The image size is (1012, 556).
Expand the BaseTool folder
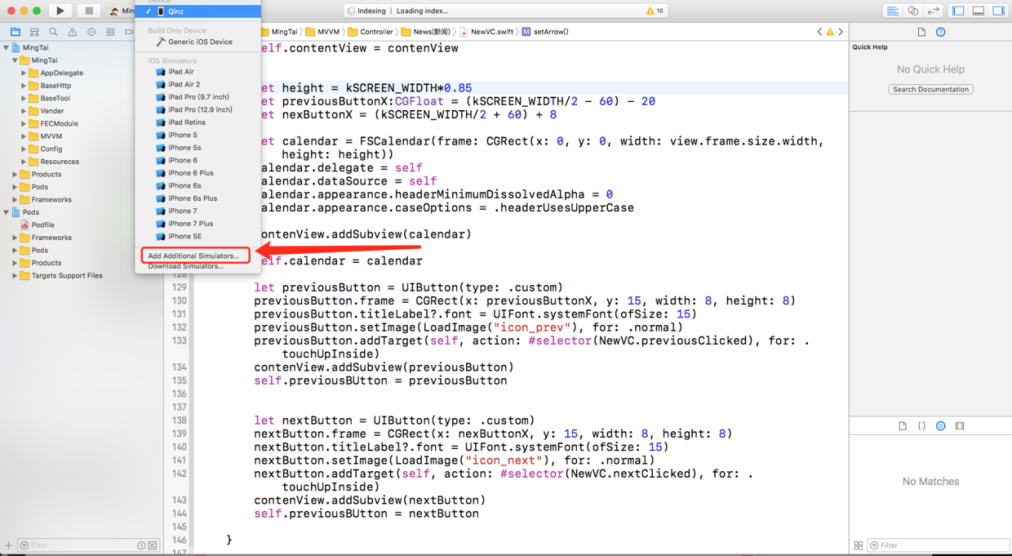[24, 98]
